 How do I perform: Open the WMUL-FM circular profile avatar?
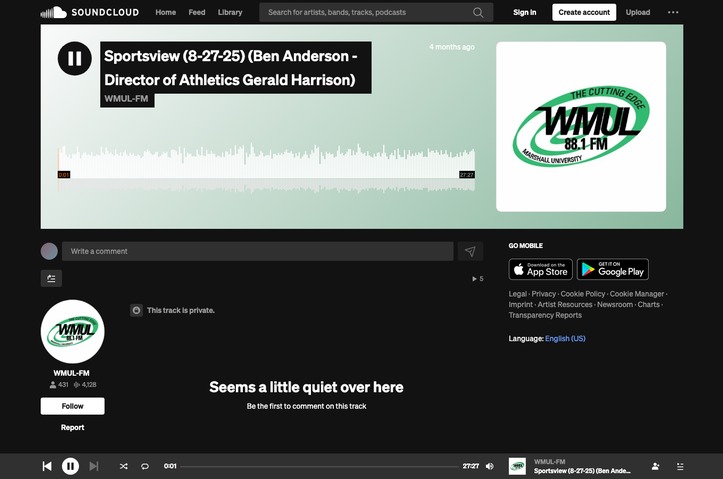(x=72, y=331)
